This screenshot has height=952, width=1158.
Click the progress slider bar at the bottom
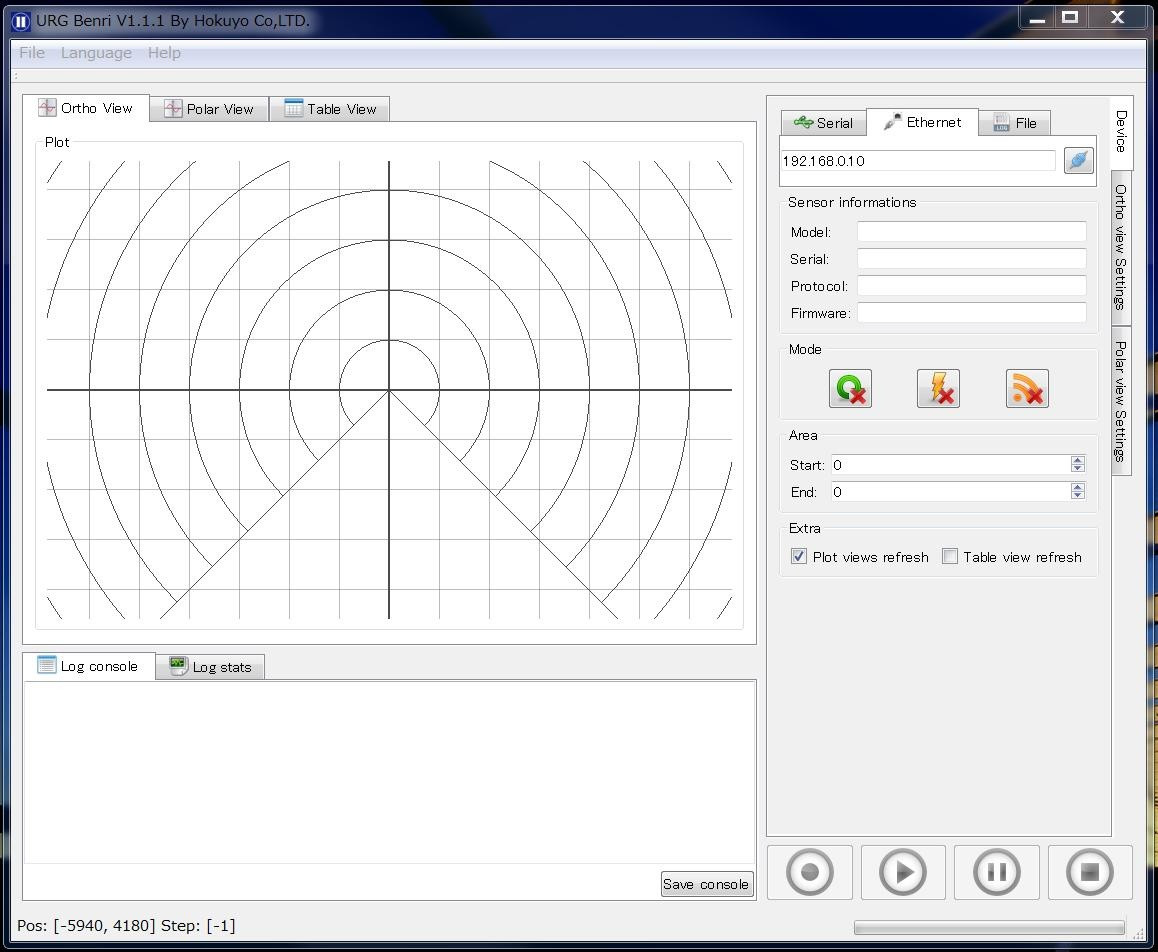pos(989,927)
